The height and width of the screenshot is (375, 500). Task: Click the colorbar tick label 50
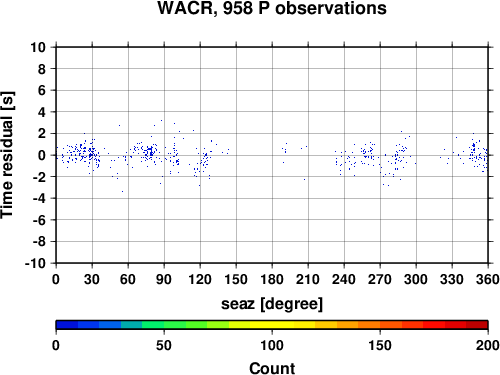(x=164, y=345)
